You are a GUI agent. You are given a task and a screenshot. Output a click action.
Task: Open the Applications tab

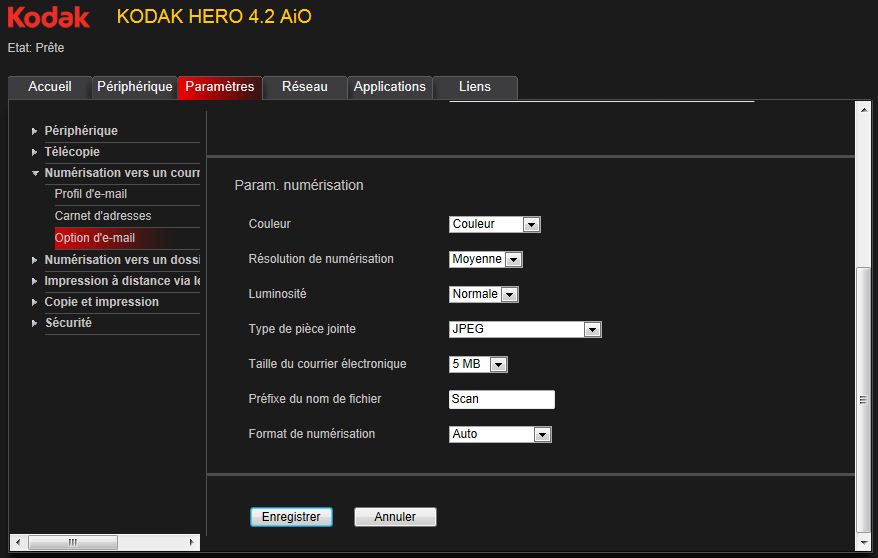click(x=390, y=87)
